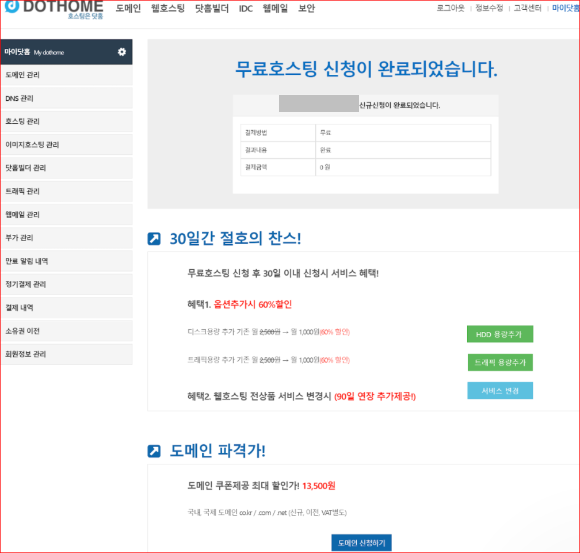Open the IDC top menu
This screenshot has height=553, width=580.
246,8
